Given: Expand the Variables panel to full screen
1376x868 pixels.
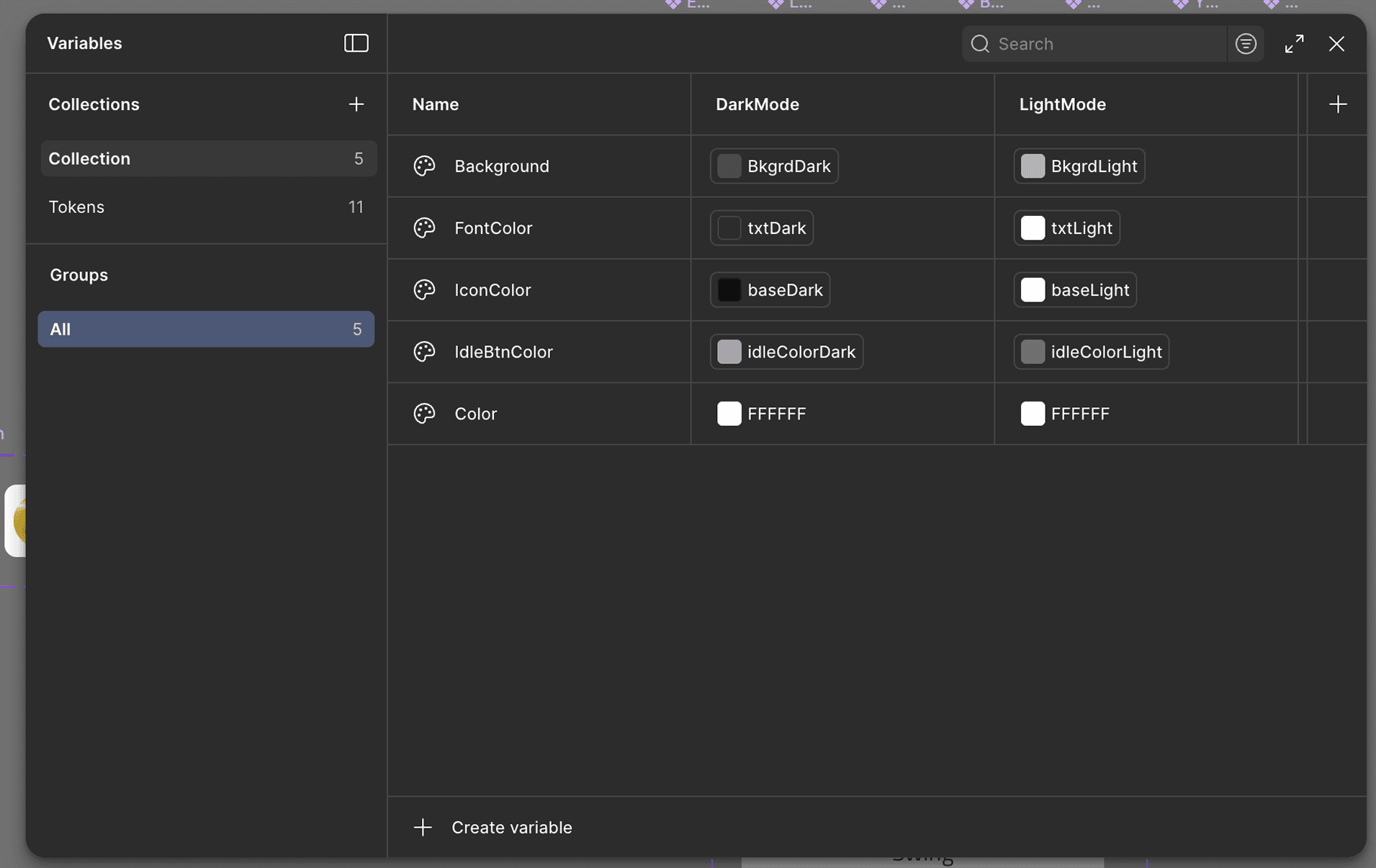Looking at the screenshot, I should click(1294, 43).
